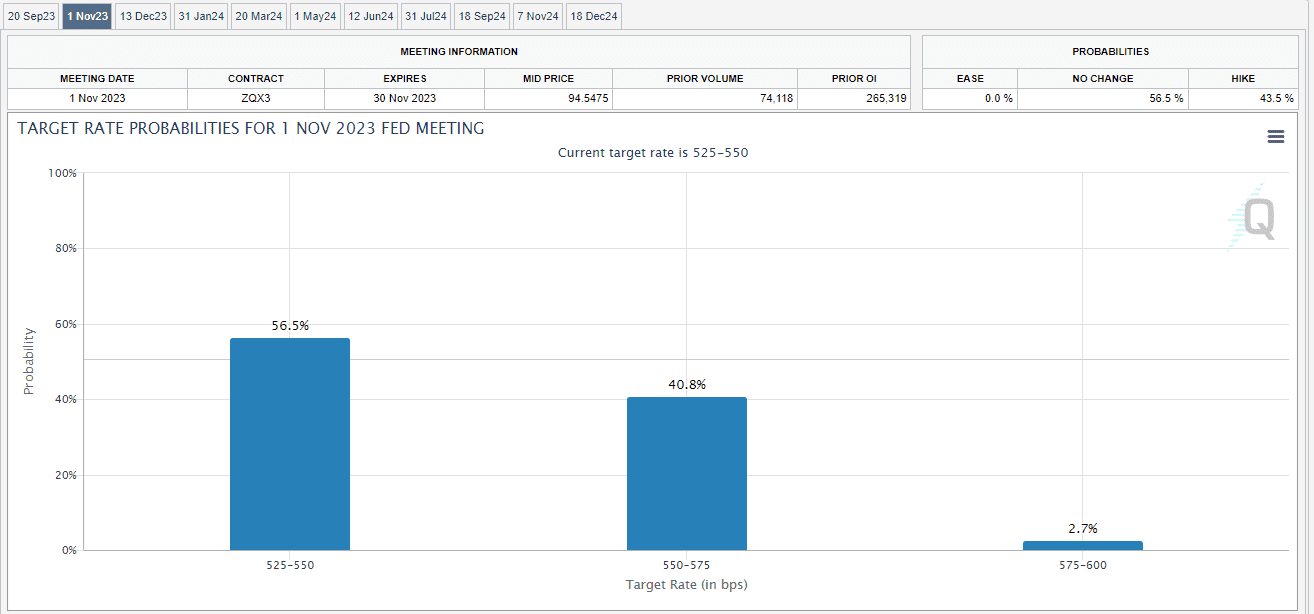Screen dimensions: 1314x614
Task: Show the 7 Nov24 meeting tab
Action: [x=538, y=16]
